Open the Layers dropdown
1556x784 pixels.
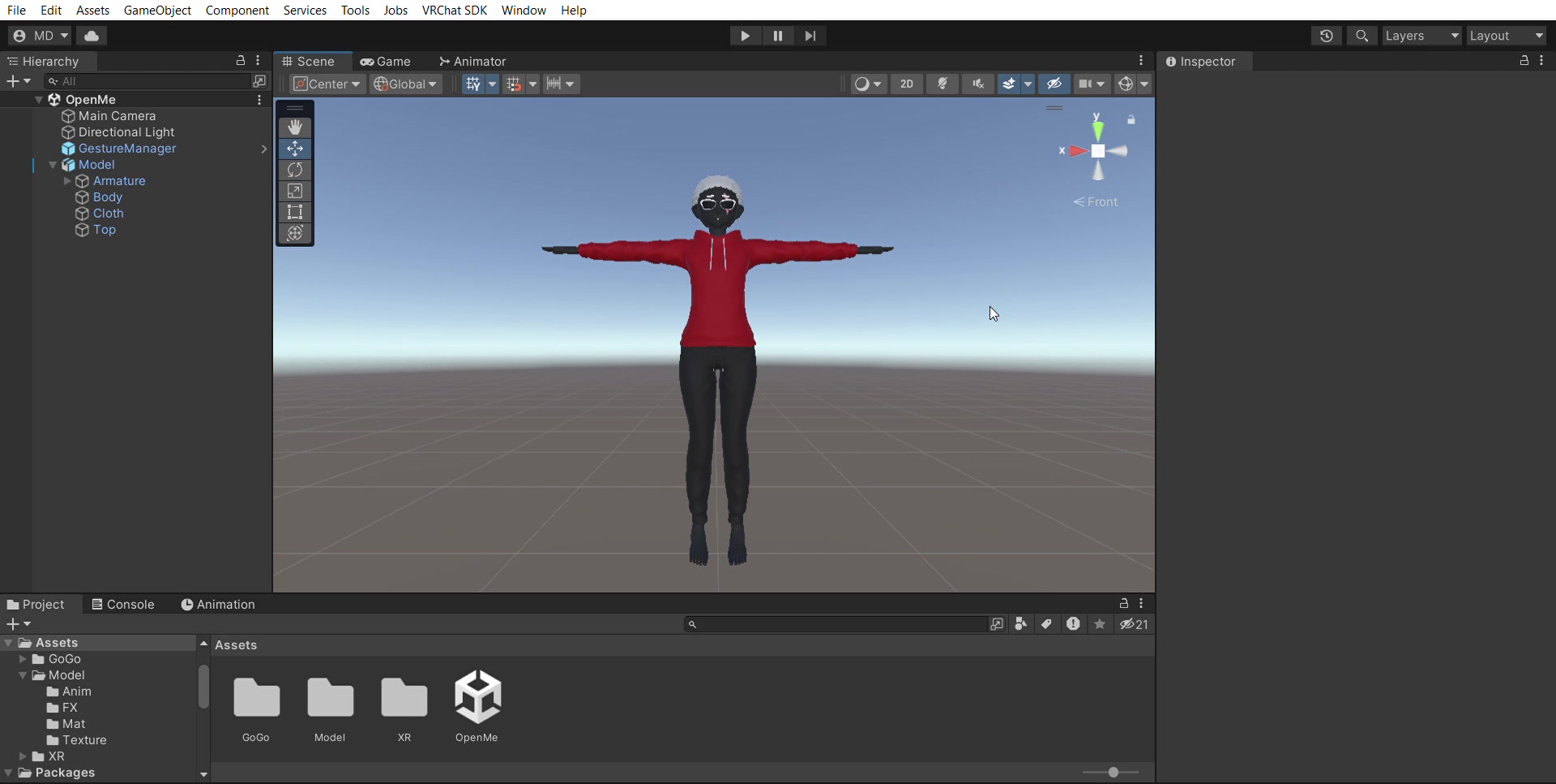pyautogui.click(x=1421, y=36)
